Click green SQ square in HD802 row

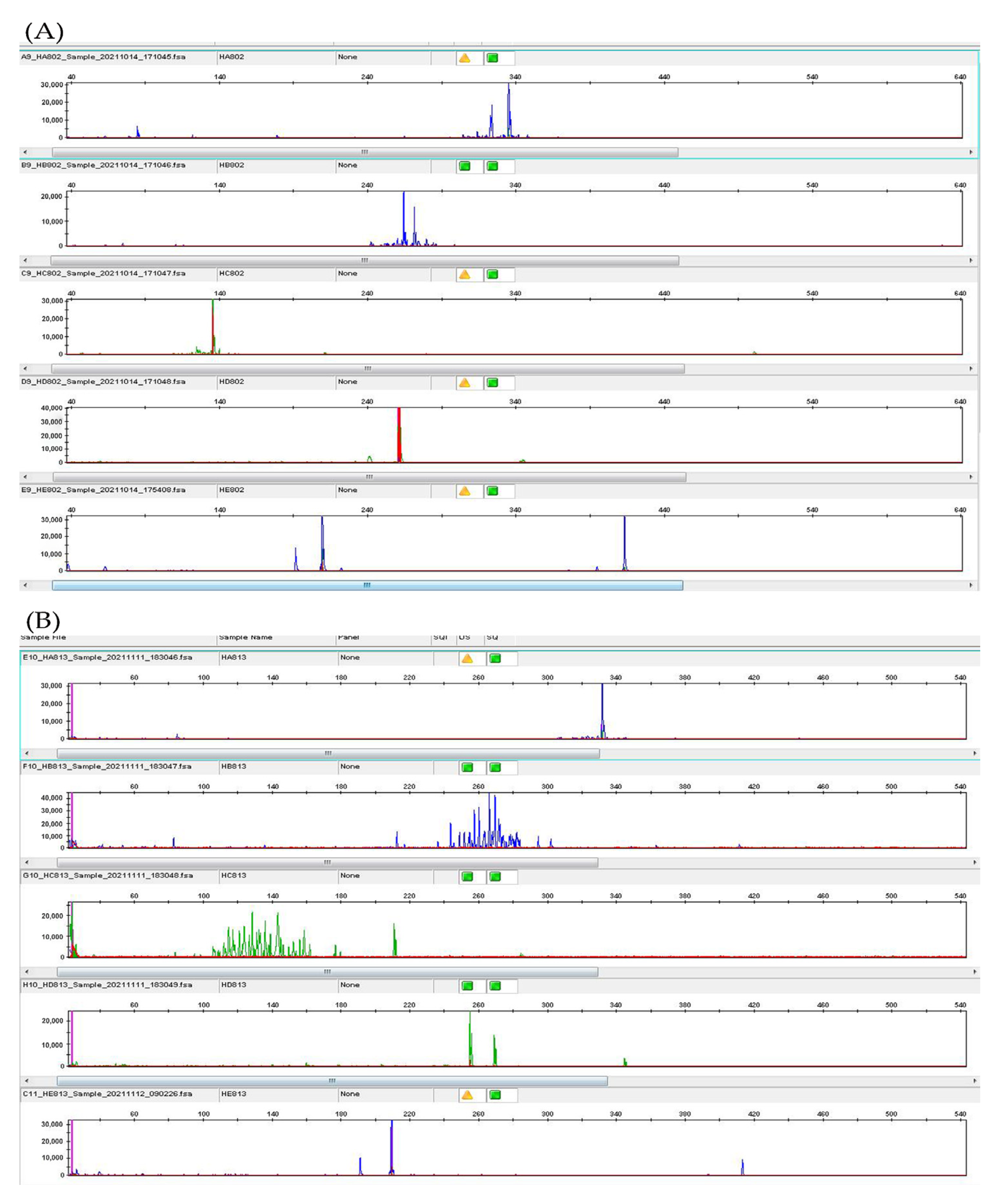tap(492, 383)
